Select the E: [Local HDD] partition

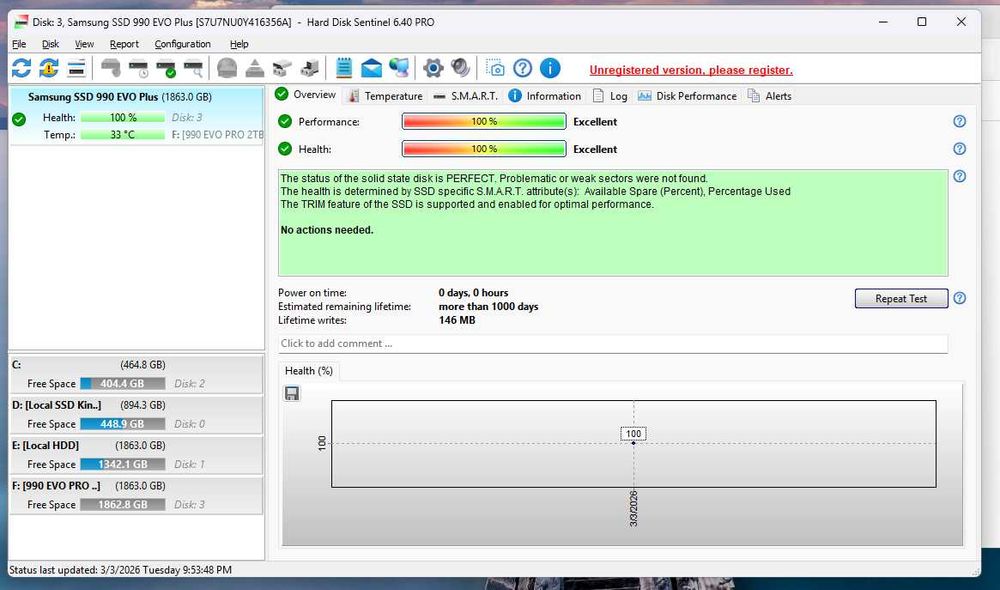point(136,454)
